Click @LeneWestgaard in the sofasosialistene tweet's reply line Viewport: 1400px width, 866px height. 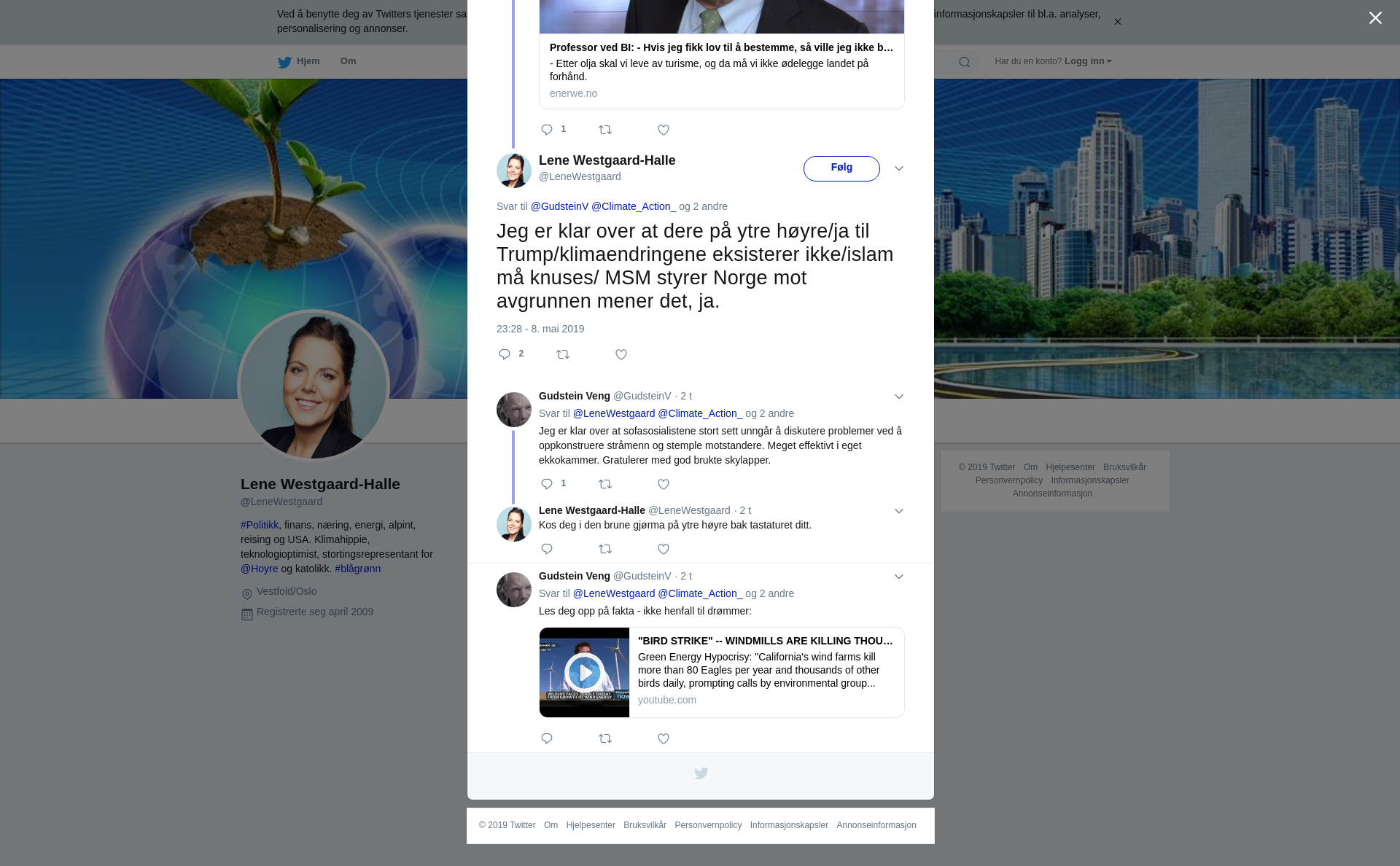[x=614, y=413]
